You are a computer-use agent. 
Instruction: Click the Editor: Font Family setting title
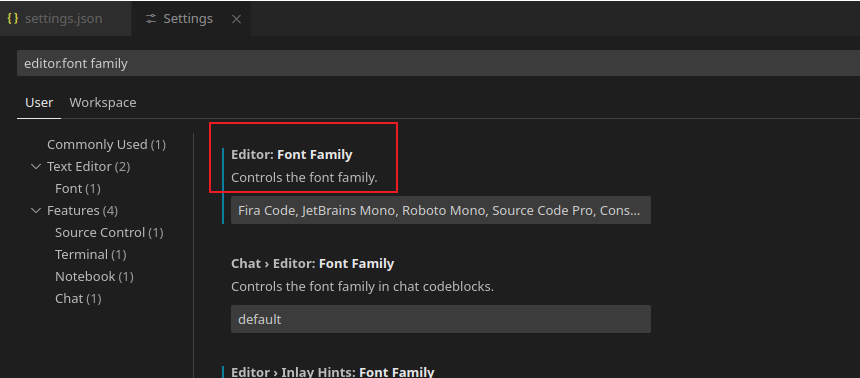coord(292,155)
